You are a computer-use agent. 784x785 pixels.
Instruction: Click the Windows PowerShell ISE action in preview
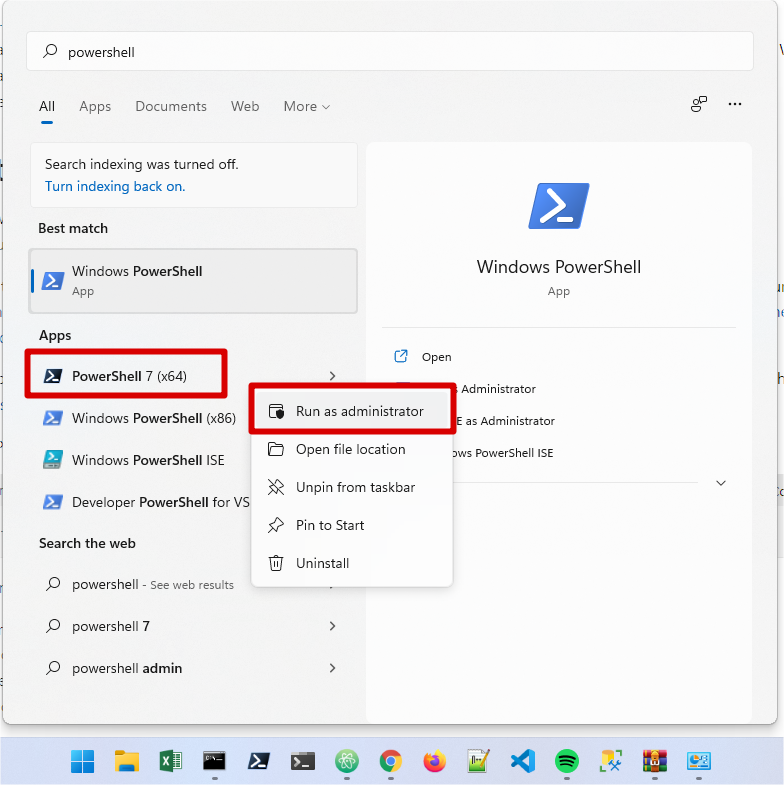click(504, 453)
